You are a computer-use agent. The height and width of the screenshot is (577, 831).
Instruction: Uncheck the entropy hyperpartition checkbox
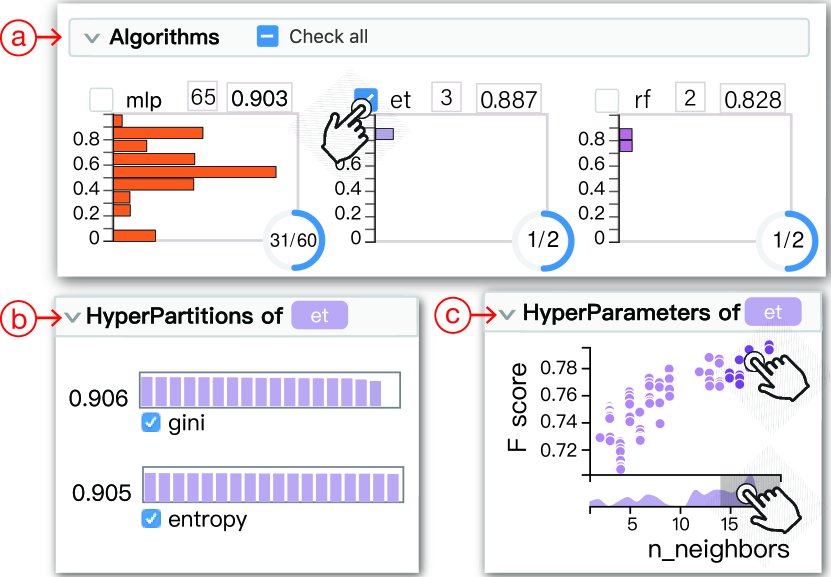(151, 518)
